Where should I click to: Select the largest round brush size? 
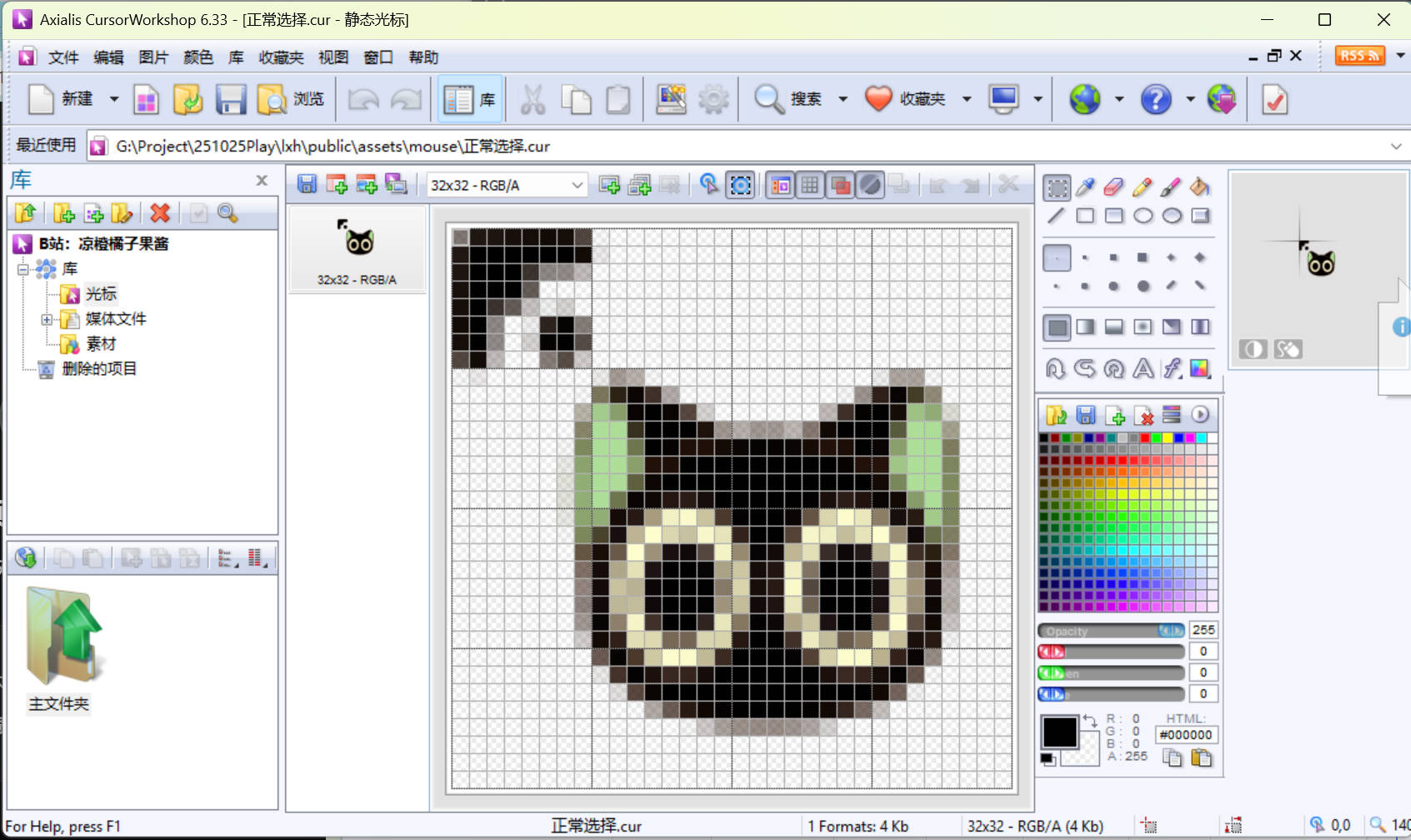point(1143,286)
